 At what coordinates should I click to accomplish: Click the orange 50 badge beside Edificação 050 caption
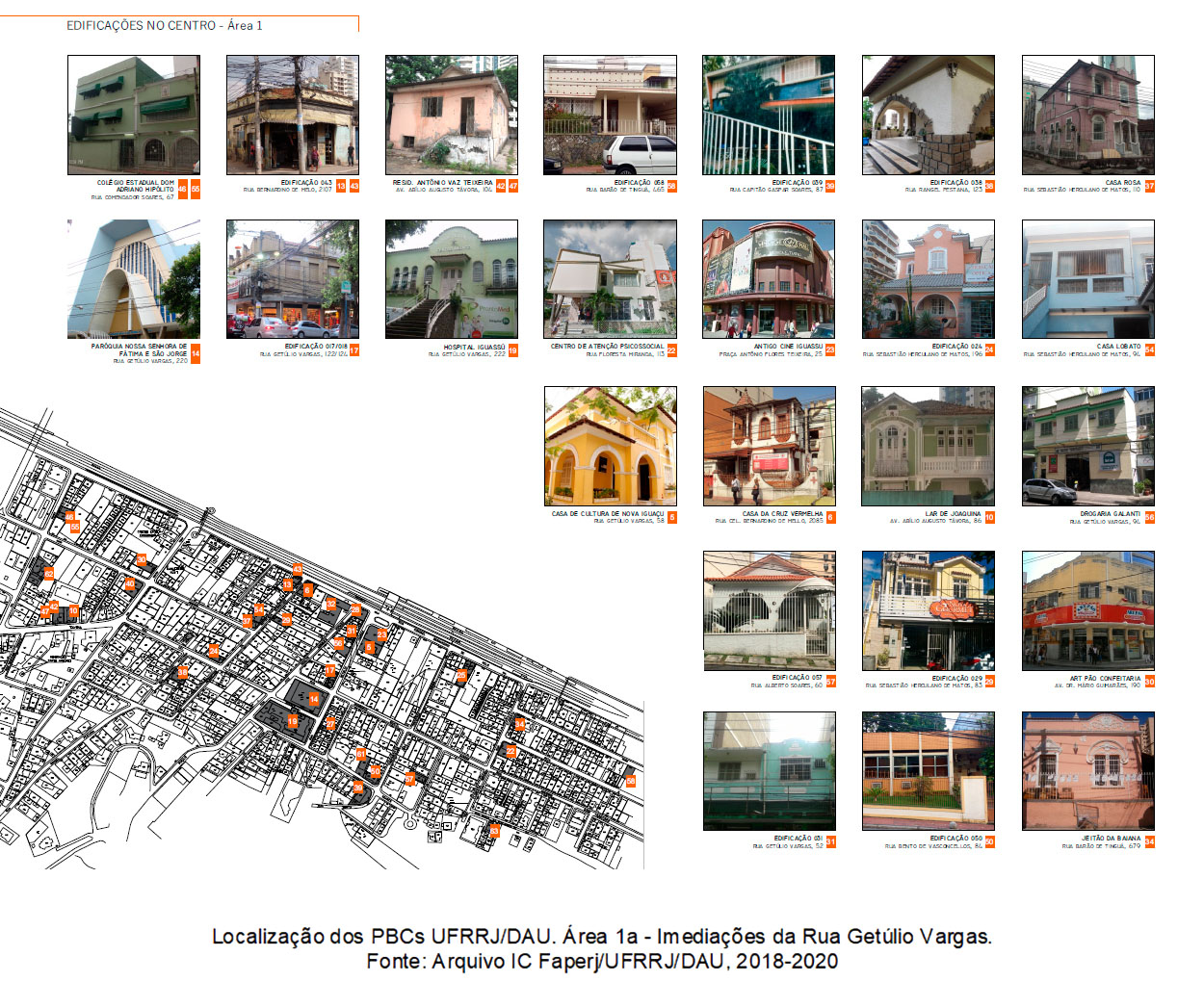989,841
